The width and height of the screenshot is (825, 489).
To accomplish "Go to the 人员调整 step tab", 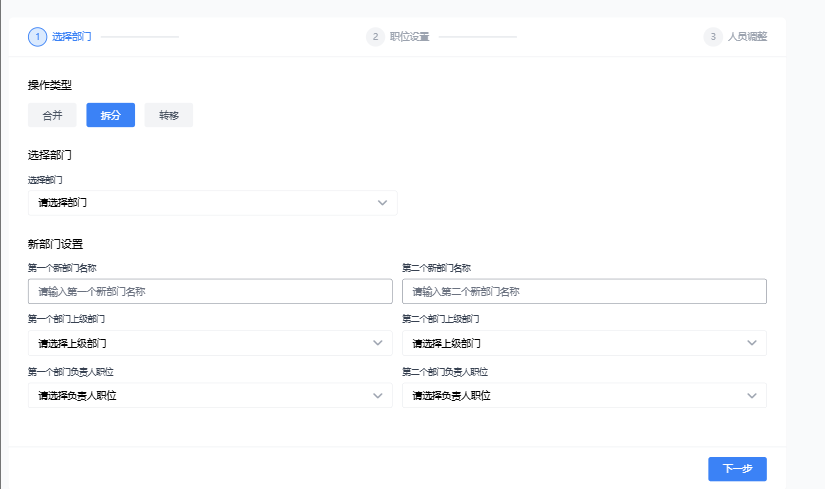I will coord(747,37).
